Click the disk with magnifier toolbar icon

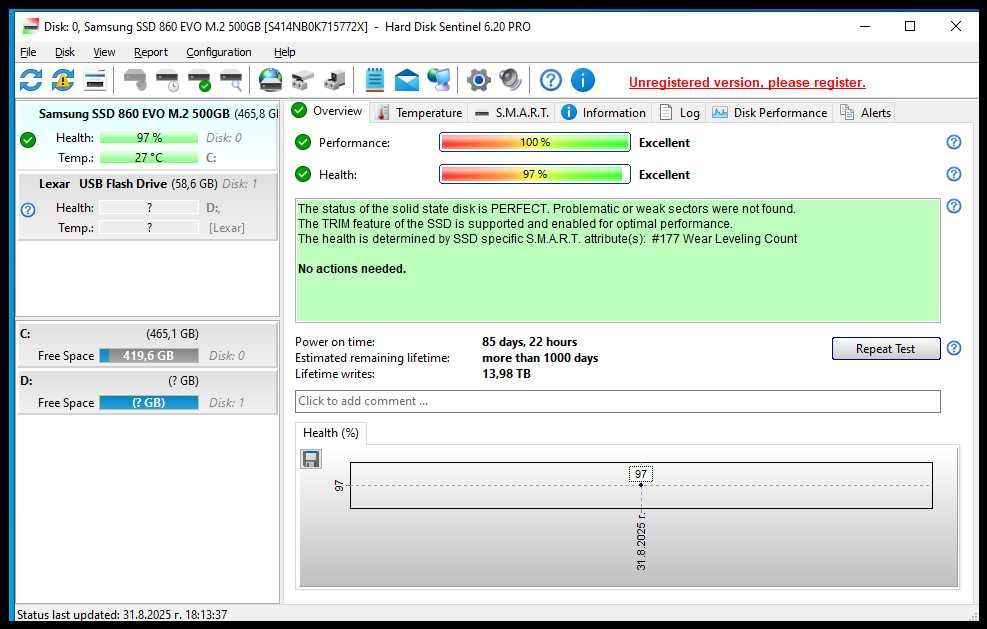pos(231,81)
